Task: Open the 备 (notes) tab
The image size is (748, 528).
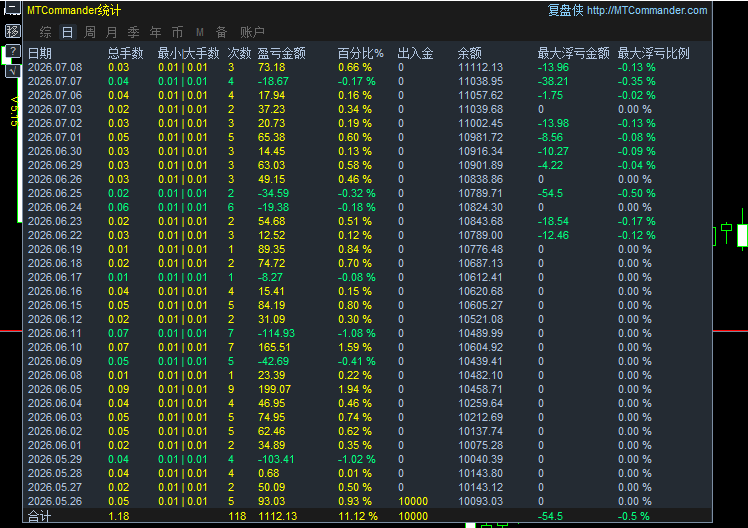Action: tap(221, 32)
